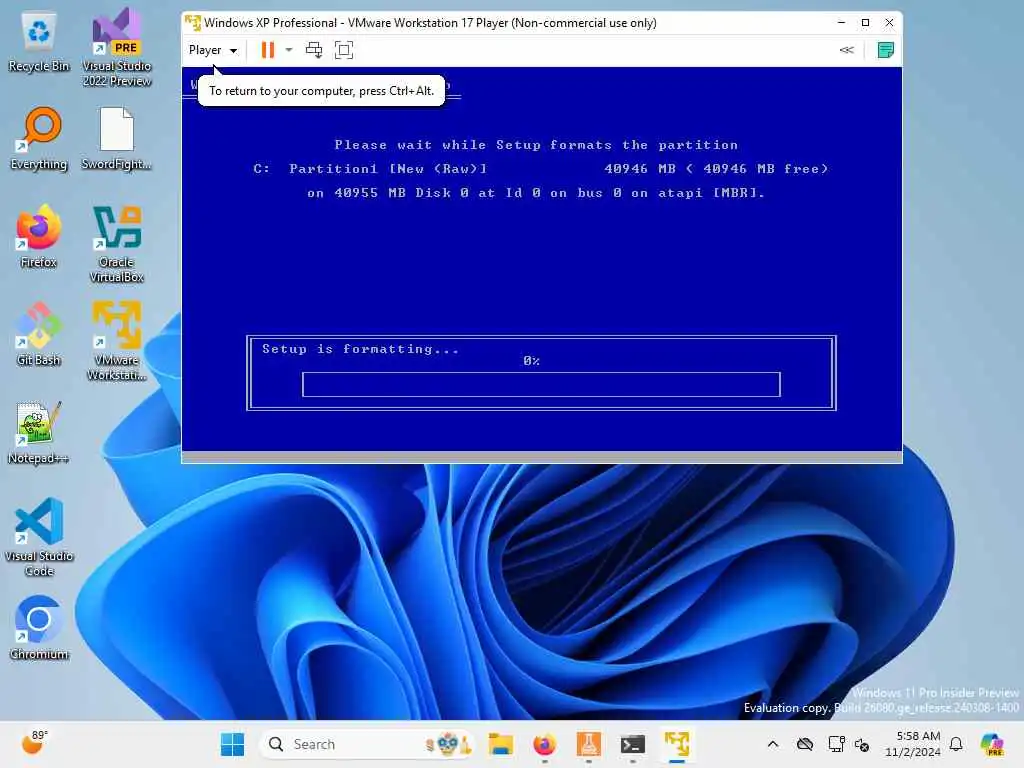Close the VMware Player window
1024x768 pixels.
[889, 23]
